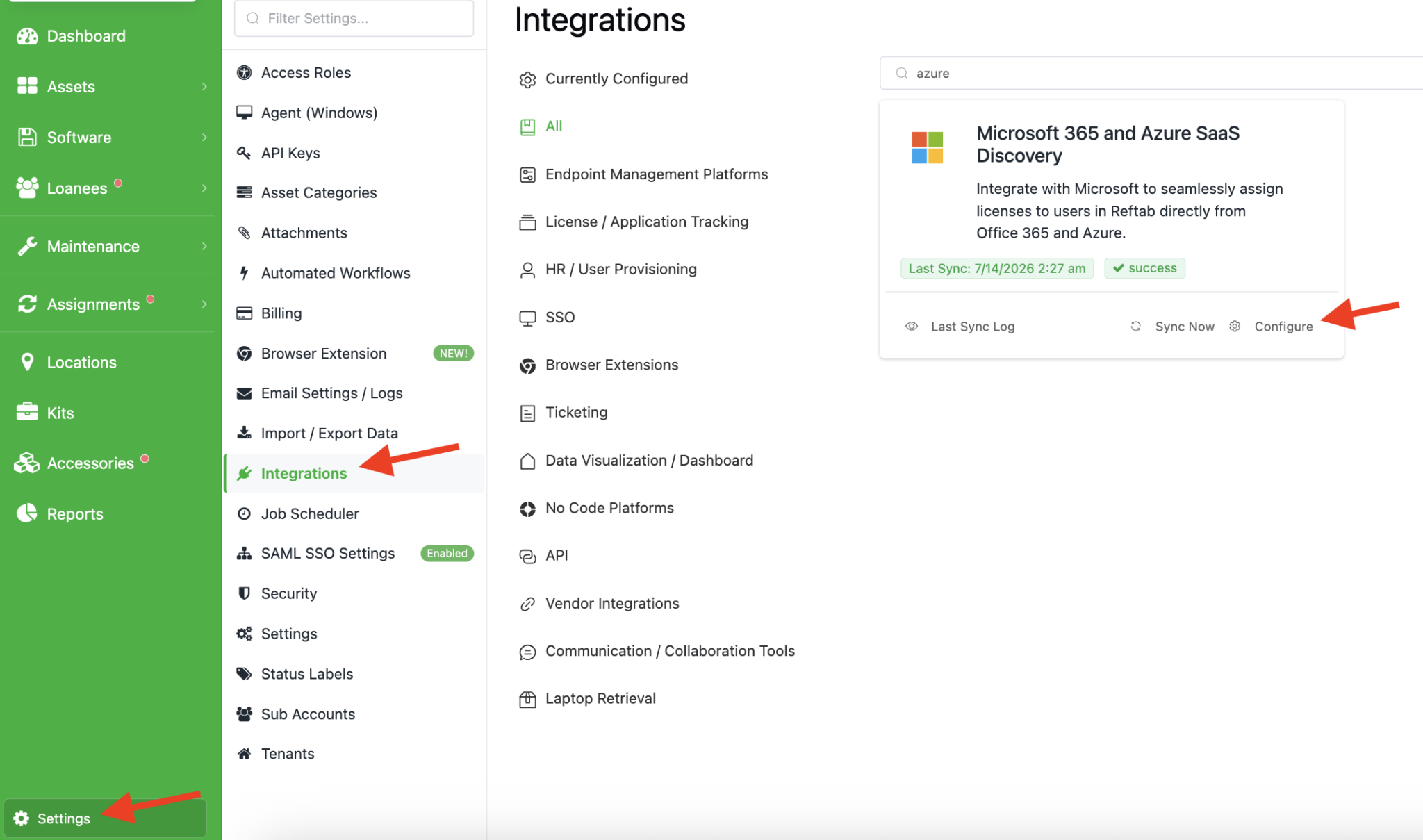Select License / Application Tracking category
1423x840 pixels.
tap(634, 222)
